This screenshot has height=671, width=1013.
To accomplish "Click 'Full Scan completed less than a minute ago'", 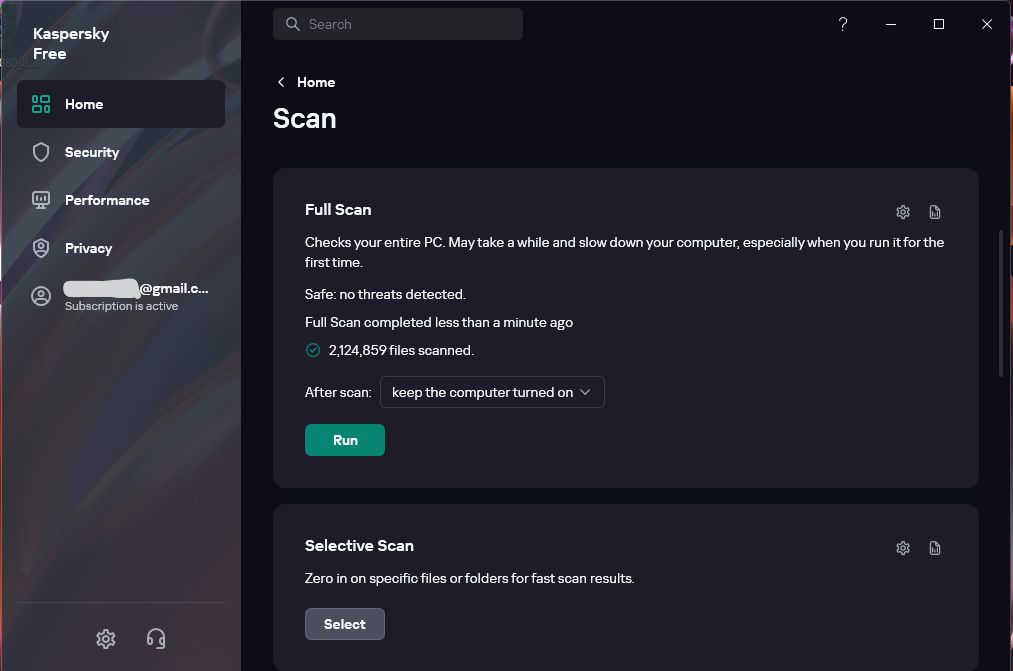I will [x=439, y=322].
